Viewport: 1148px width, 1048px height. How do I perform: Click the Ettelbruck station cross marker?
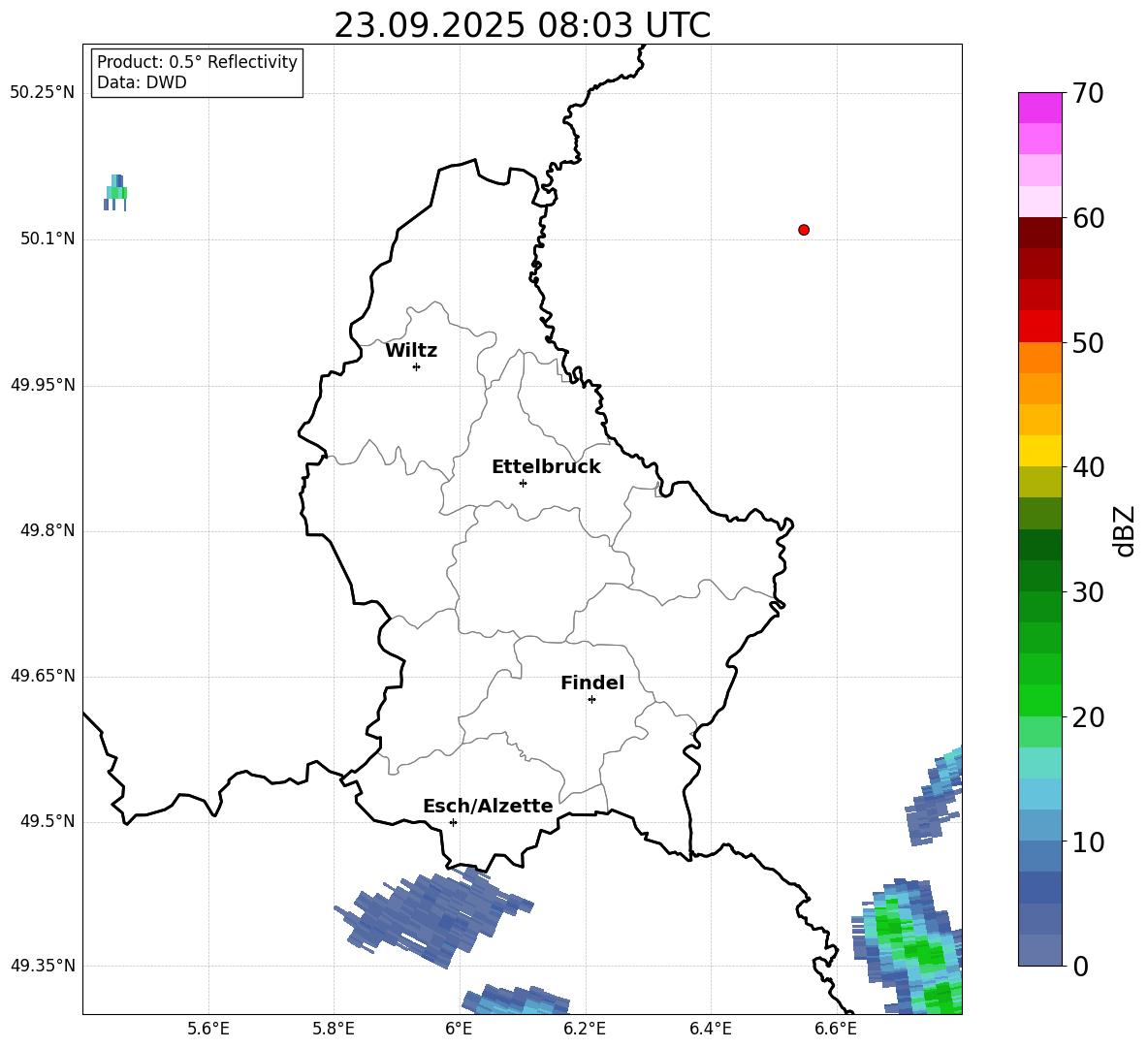tap(523, 483)
